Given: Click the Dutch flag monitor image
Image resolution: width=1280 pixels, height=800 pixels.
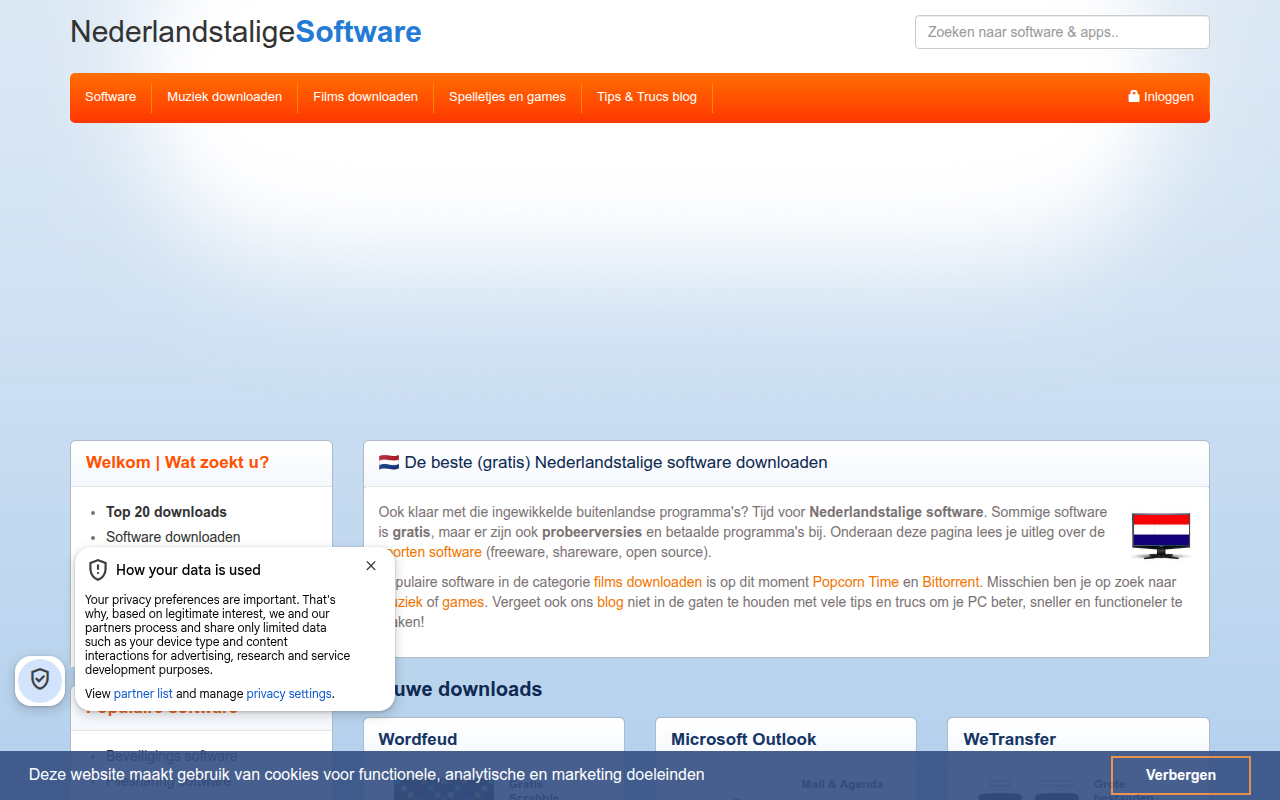Looking at the screenshot, I should pyautogui.click(x=1161, y=535).
